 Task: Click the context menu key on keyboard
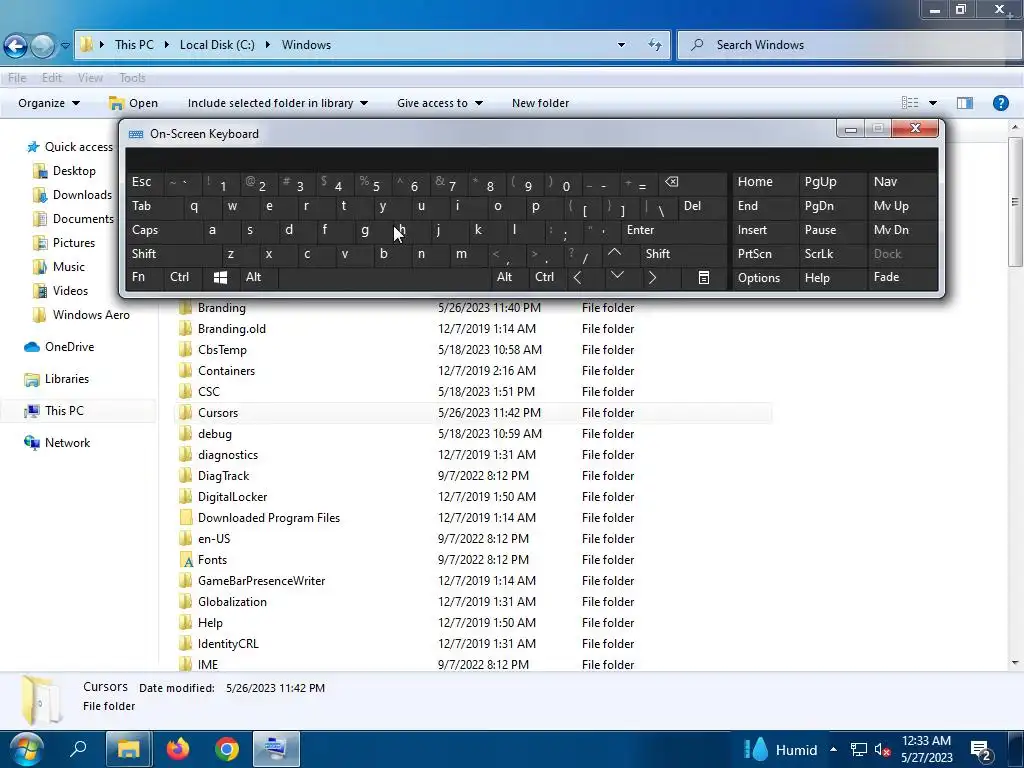[x=703, y=278]
